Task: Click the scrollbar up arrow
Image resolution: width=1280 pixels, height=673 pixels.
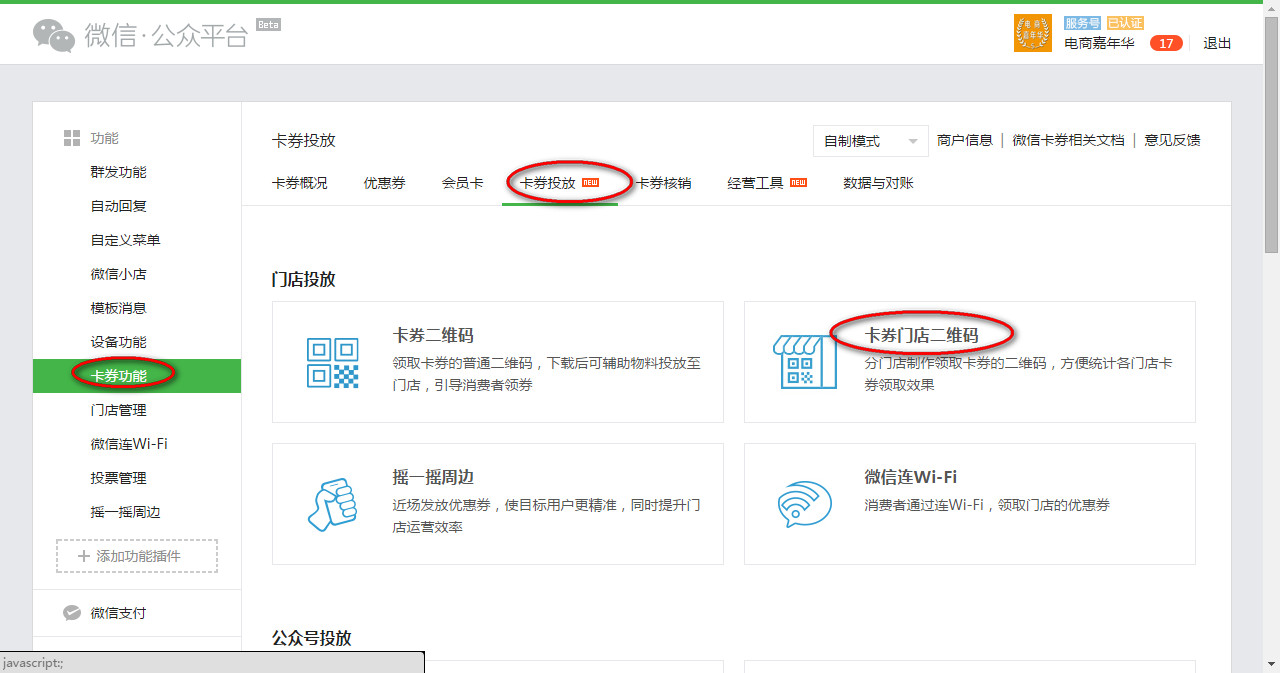Action: pos(1271,7)
